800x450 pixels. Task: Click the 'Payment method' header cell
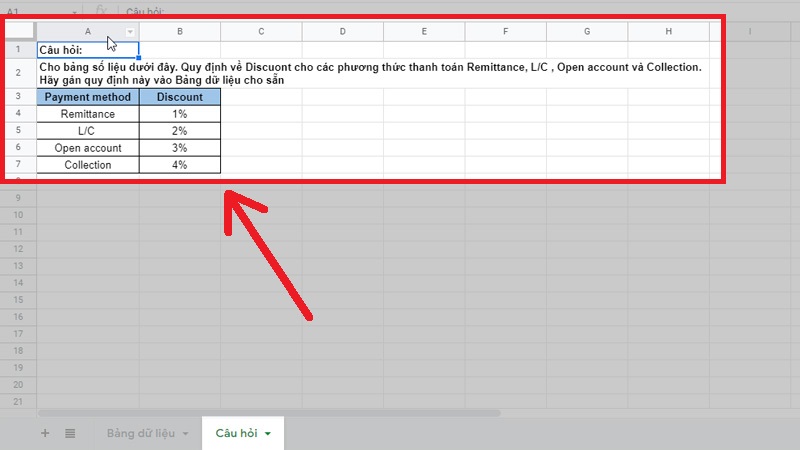[88, 97]
